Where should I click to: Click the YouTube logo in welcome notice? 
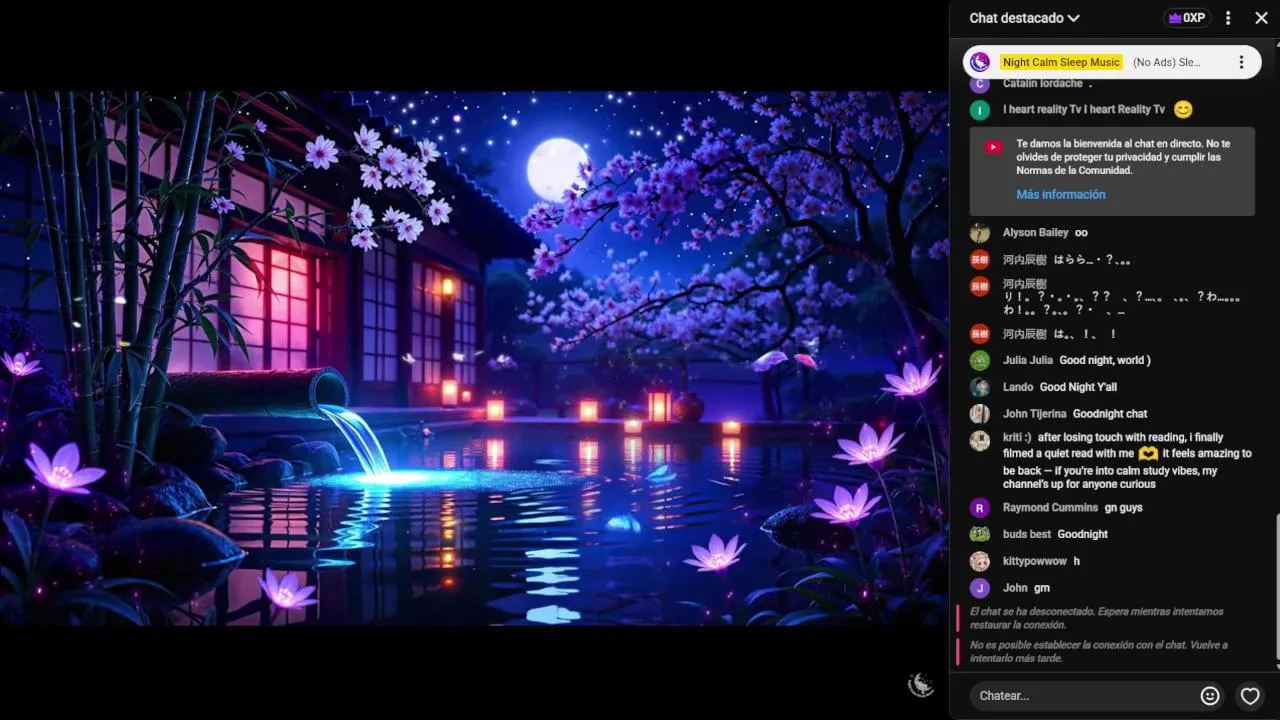coord(993,147)
